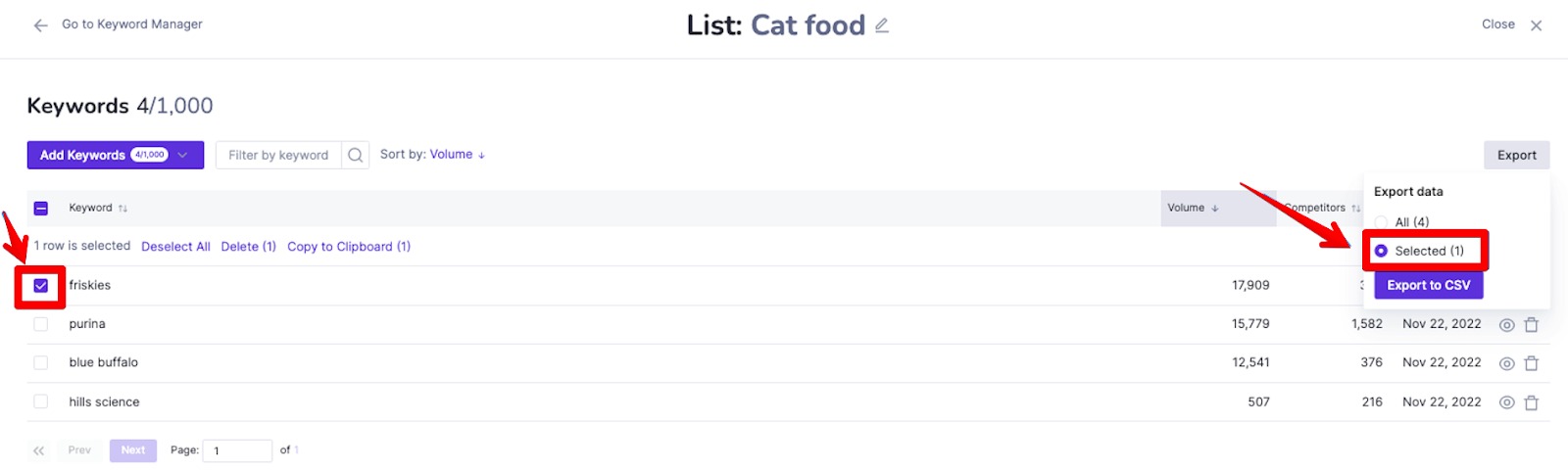Click Export to CSV button
The width and height of the screenshot is (1568, 471).
1429,285
